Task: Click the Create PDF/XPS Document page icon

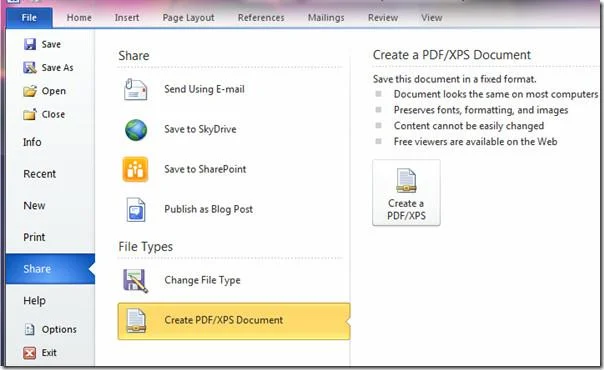Action: tap(136, 321)
